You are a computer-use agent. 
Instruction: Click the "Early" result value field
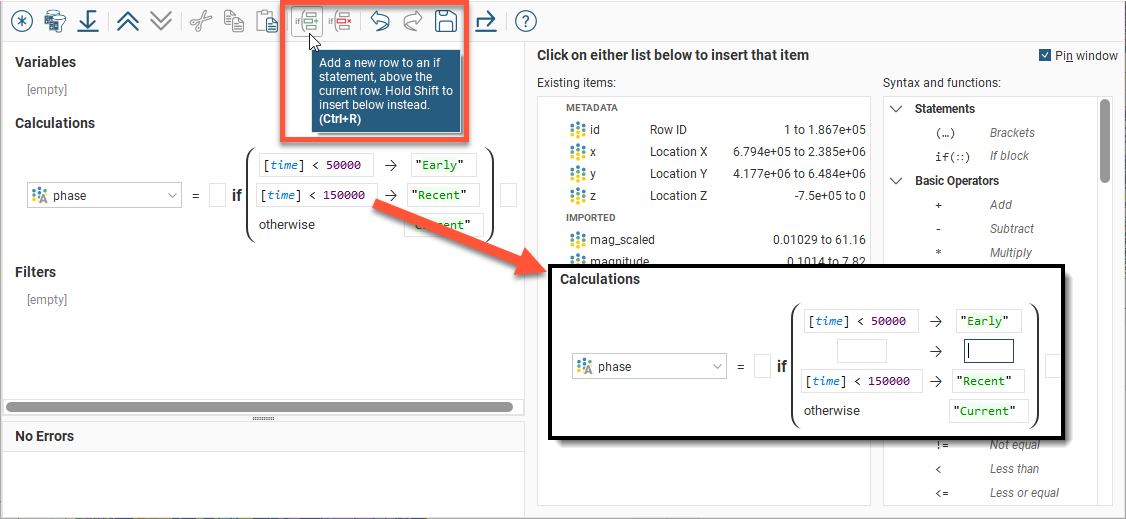coord(443,165)
